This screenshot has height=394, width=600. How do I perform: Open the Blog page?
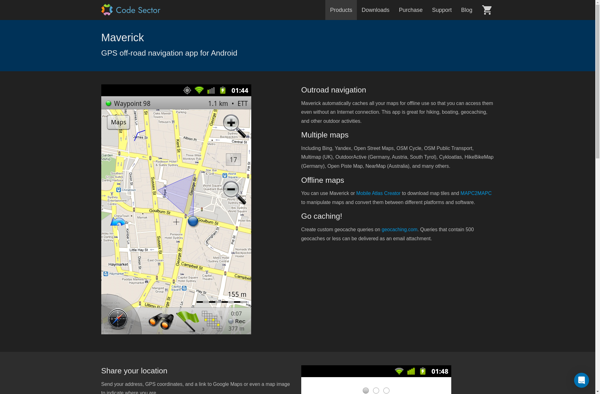pyautogui.click(x=466, y=10)
